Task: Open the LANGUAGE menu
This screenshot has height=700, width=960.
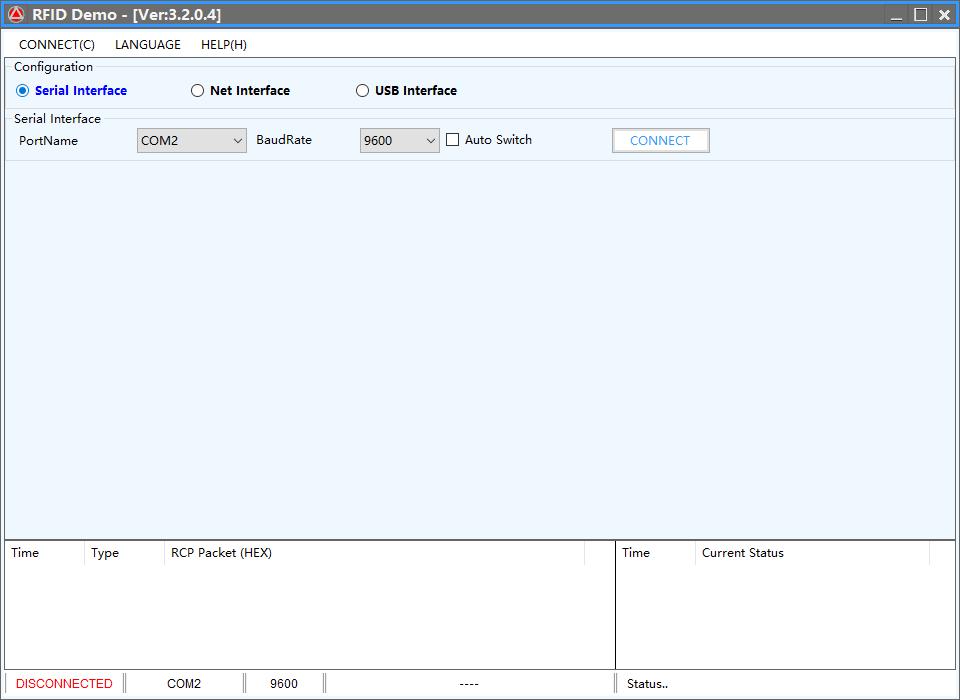Action: coord(148,45)
